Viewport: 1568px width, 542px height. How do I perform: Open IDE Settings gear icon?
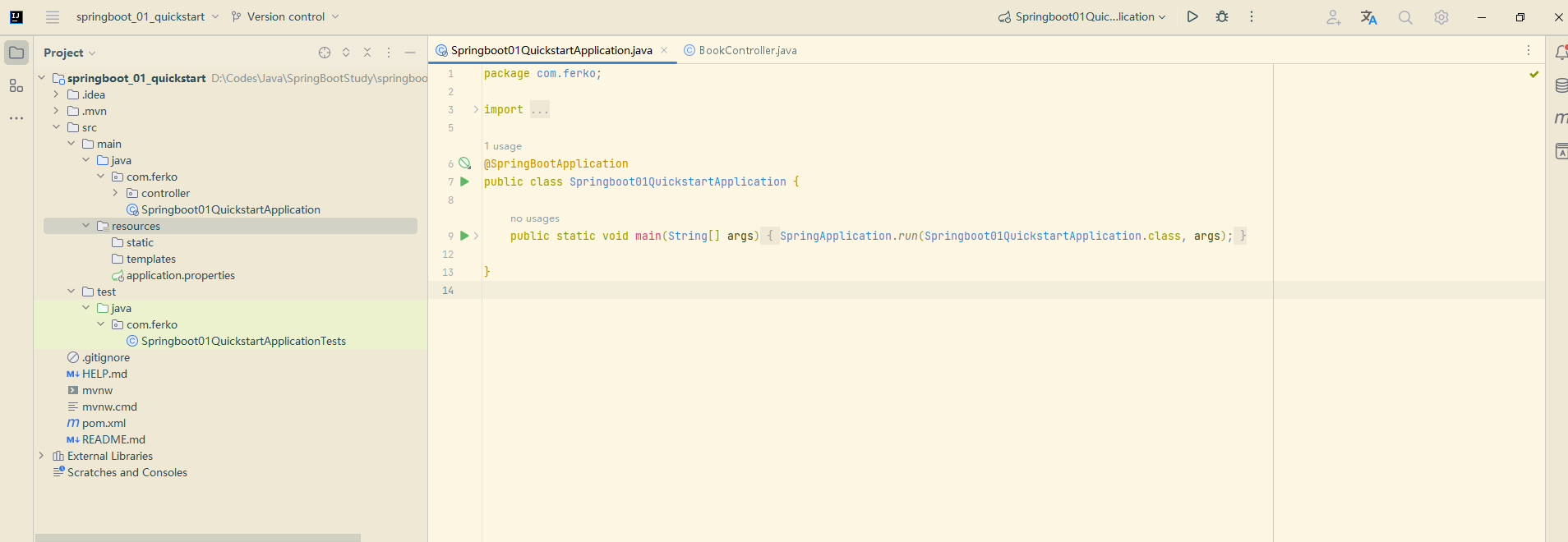pyautogui.click(x=1441, y=17)
